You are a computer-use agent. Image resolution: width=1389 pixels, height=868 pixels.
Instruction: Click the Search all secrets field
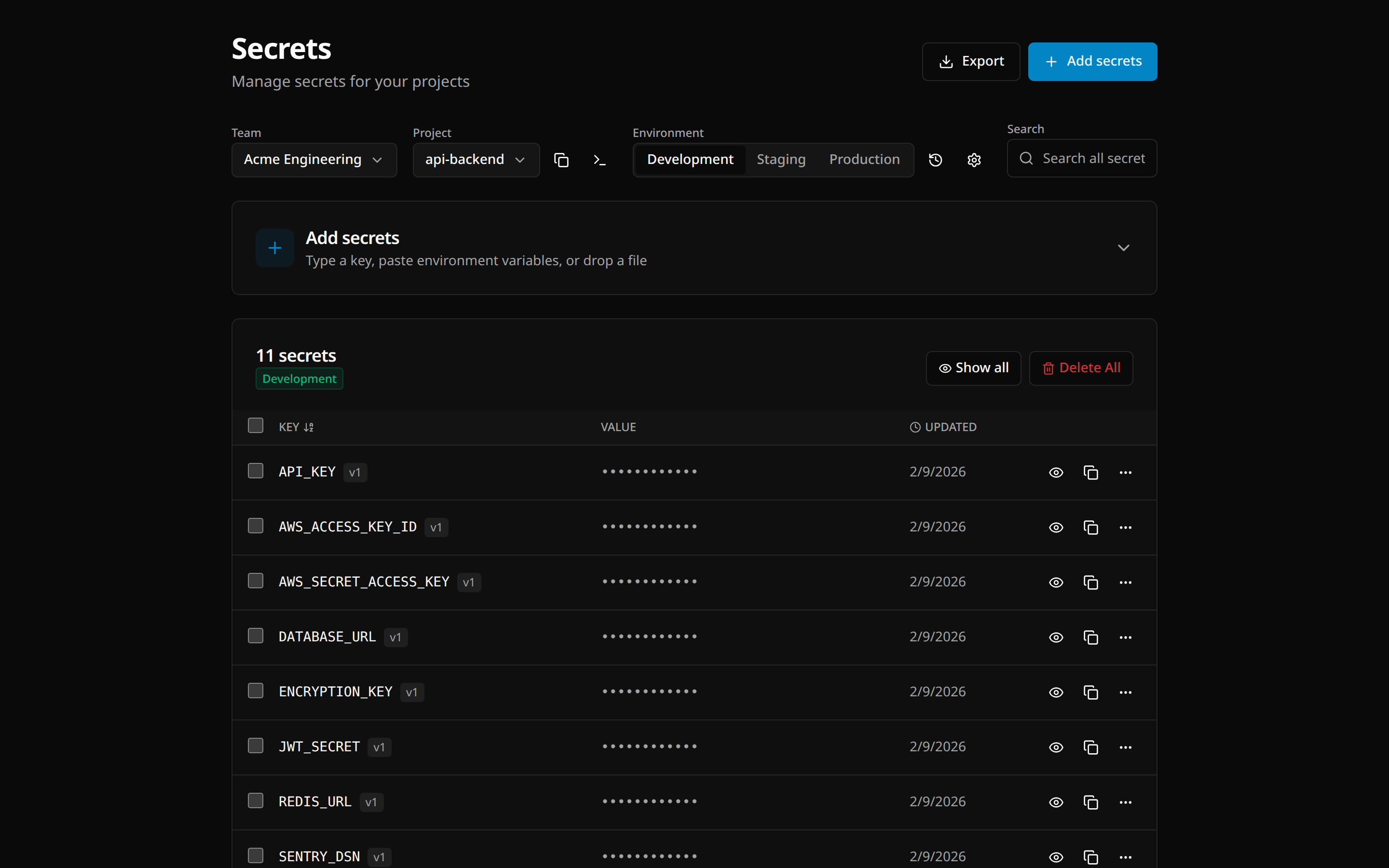pos(1092,159)
